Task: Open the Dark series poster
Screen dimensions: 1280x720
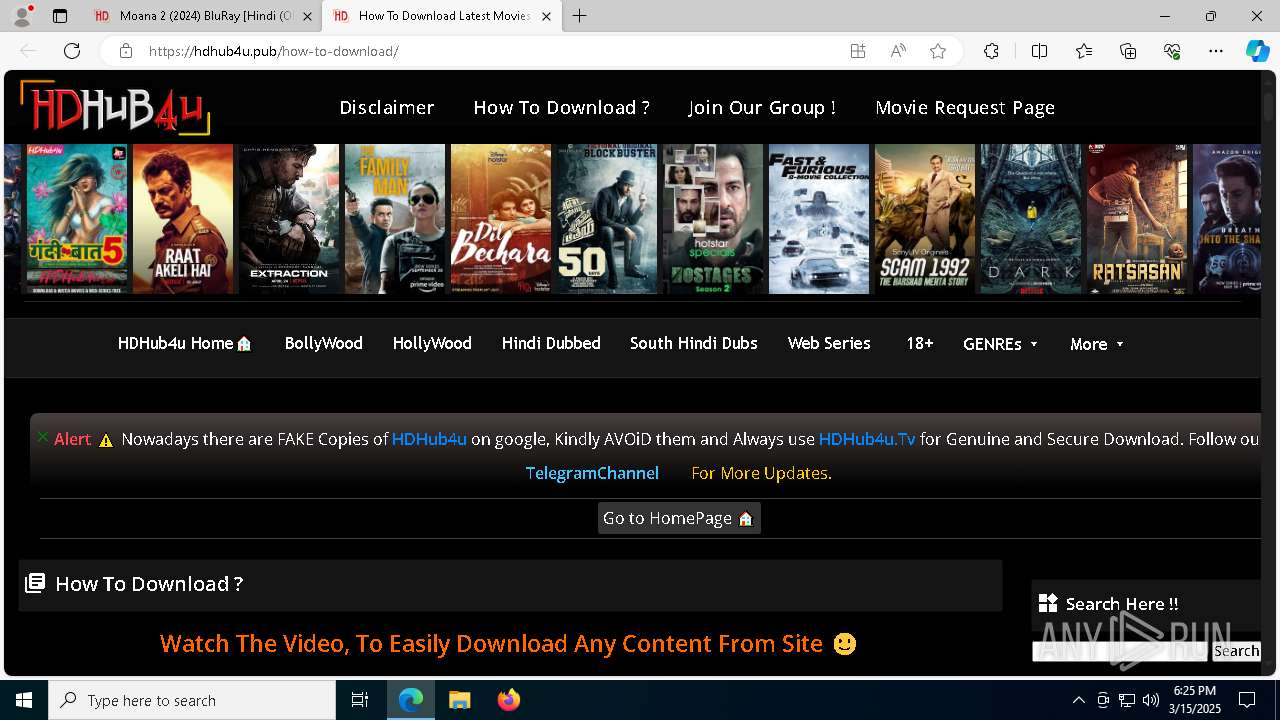Action: [x=1031, y=219]
